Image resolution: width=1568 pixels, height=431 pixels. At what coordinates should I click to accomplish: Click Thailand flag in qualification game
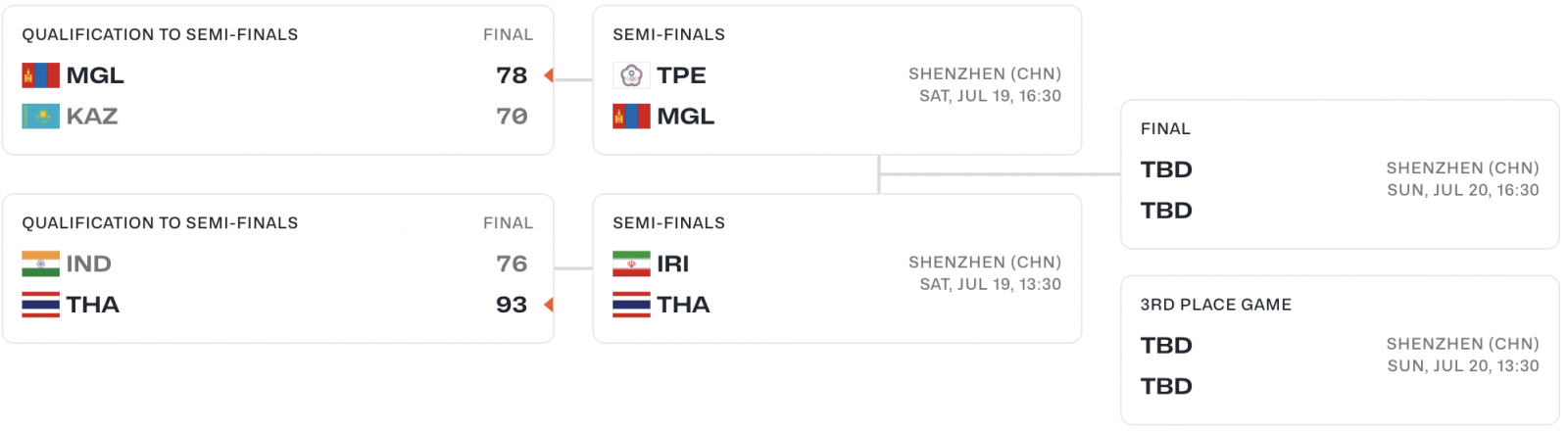click(40, 305)
